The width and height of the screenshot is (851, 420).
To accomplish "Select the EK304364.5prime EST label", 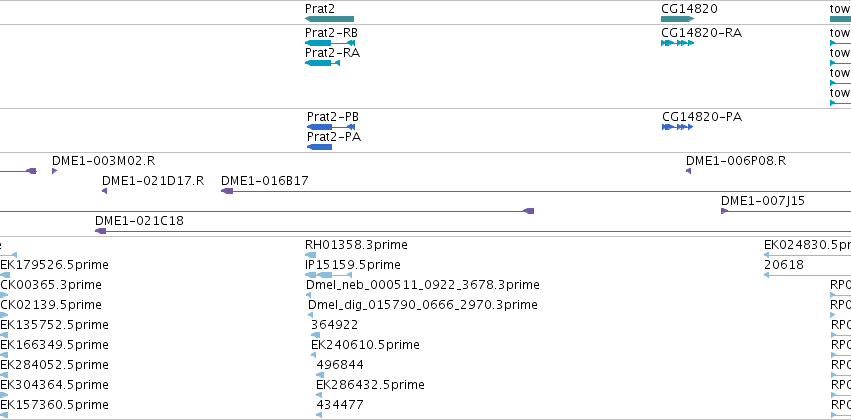I will 54,385.
